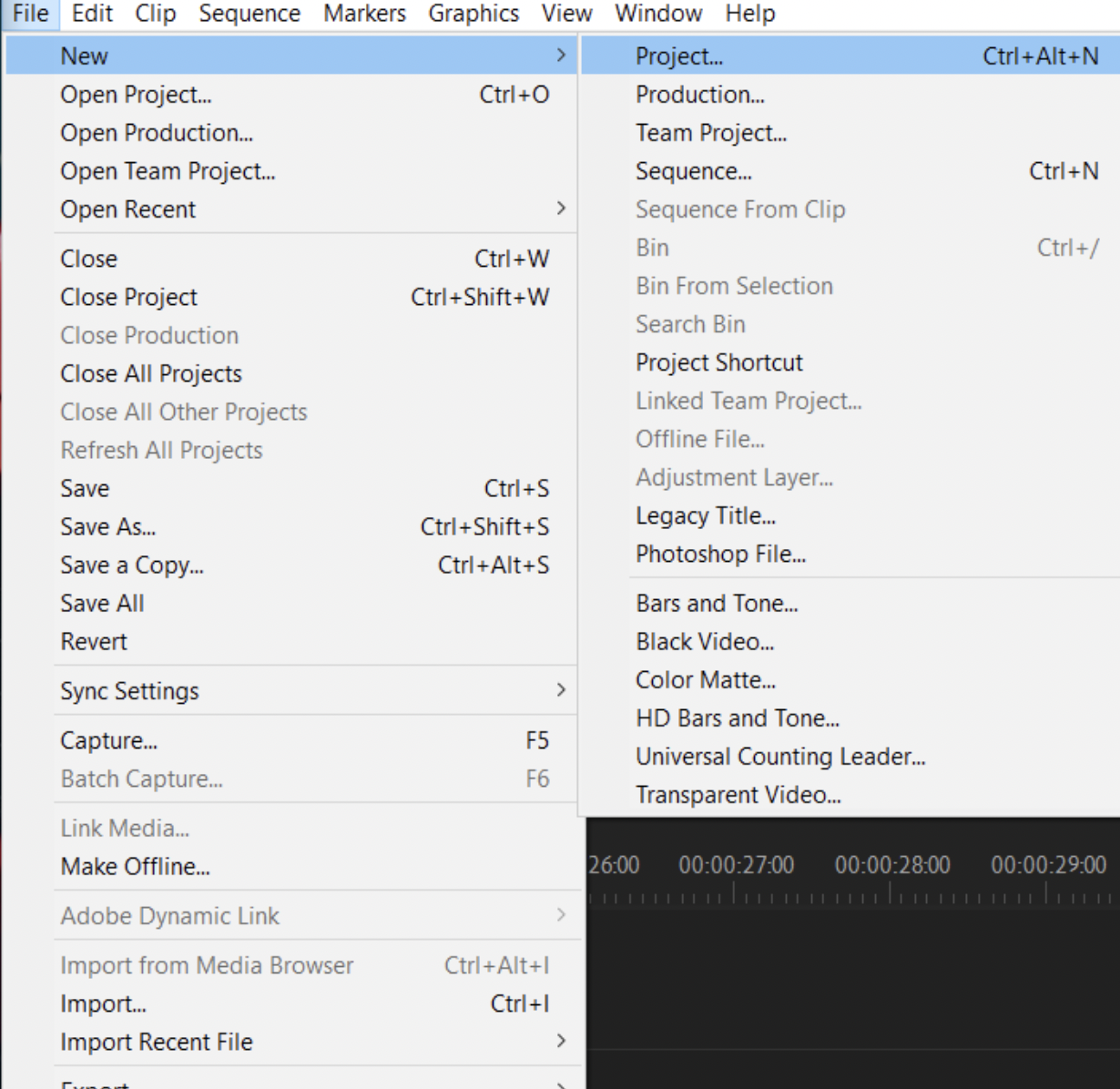Click Save All
This screenshot has height=1089, width=1120.
pyautogui.click(x=291, y=603)
